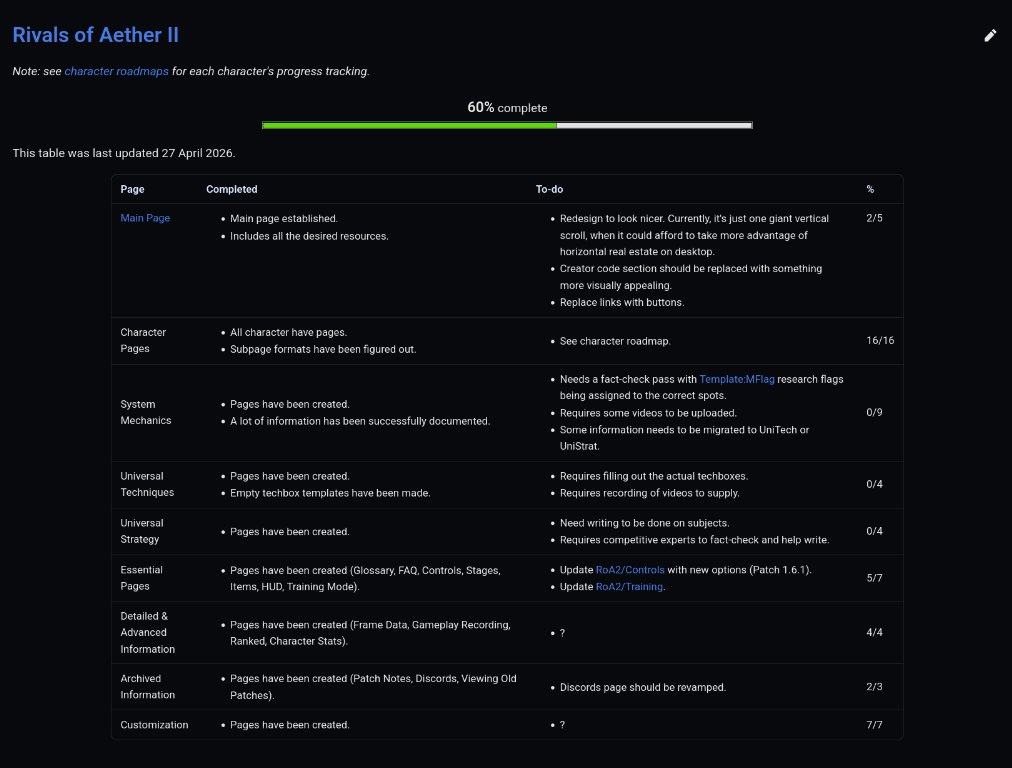The width and height of the screenshot is (1012, 768).
Task: Follow the character roadmaps link
Action: (116, 71)
